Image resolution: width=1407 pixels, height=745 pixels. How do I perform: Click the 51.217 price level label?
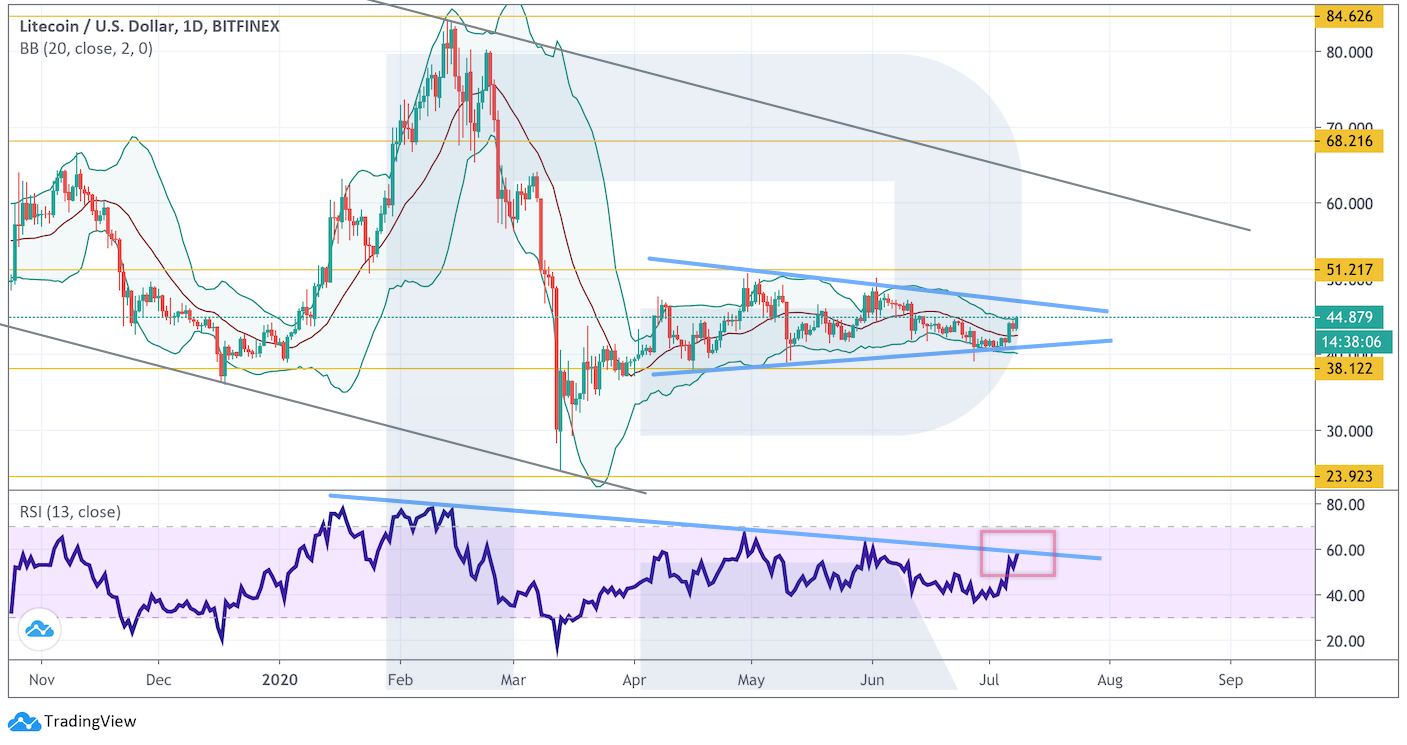(x=1349, y=269)
